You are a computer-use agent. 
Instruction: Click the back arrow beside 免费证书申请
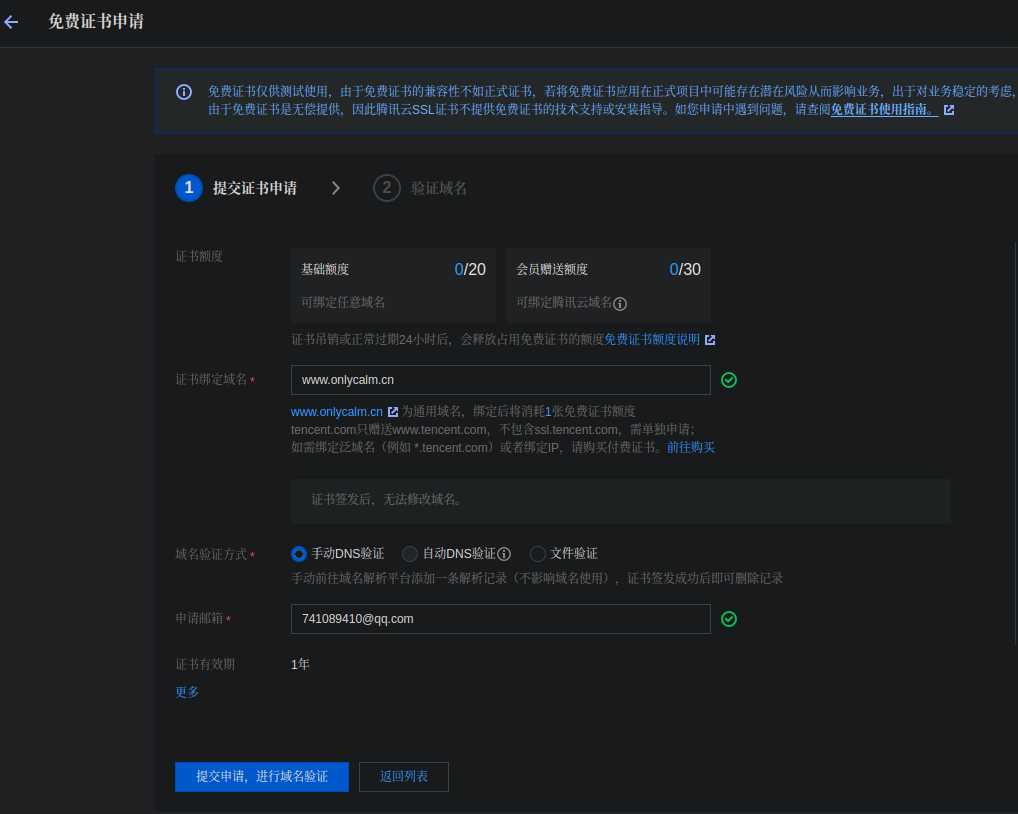click(12, 22)
